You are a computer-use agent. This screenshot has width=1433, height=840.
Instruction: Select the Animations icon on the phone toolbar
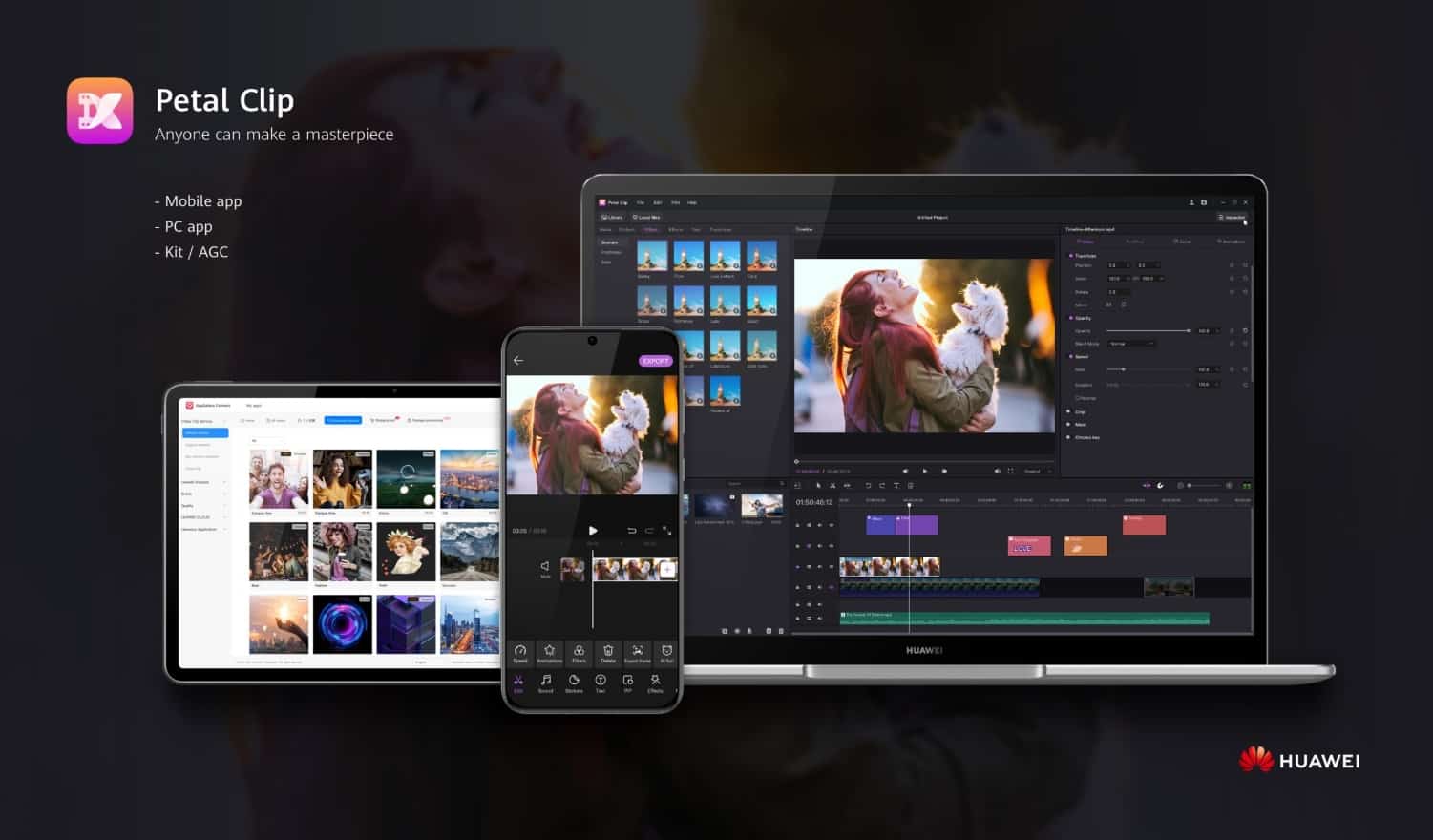(x=549, y=652)
